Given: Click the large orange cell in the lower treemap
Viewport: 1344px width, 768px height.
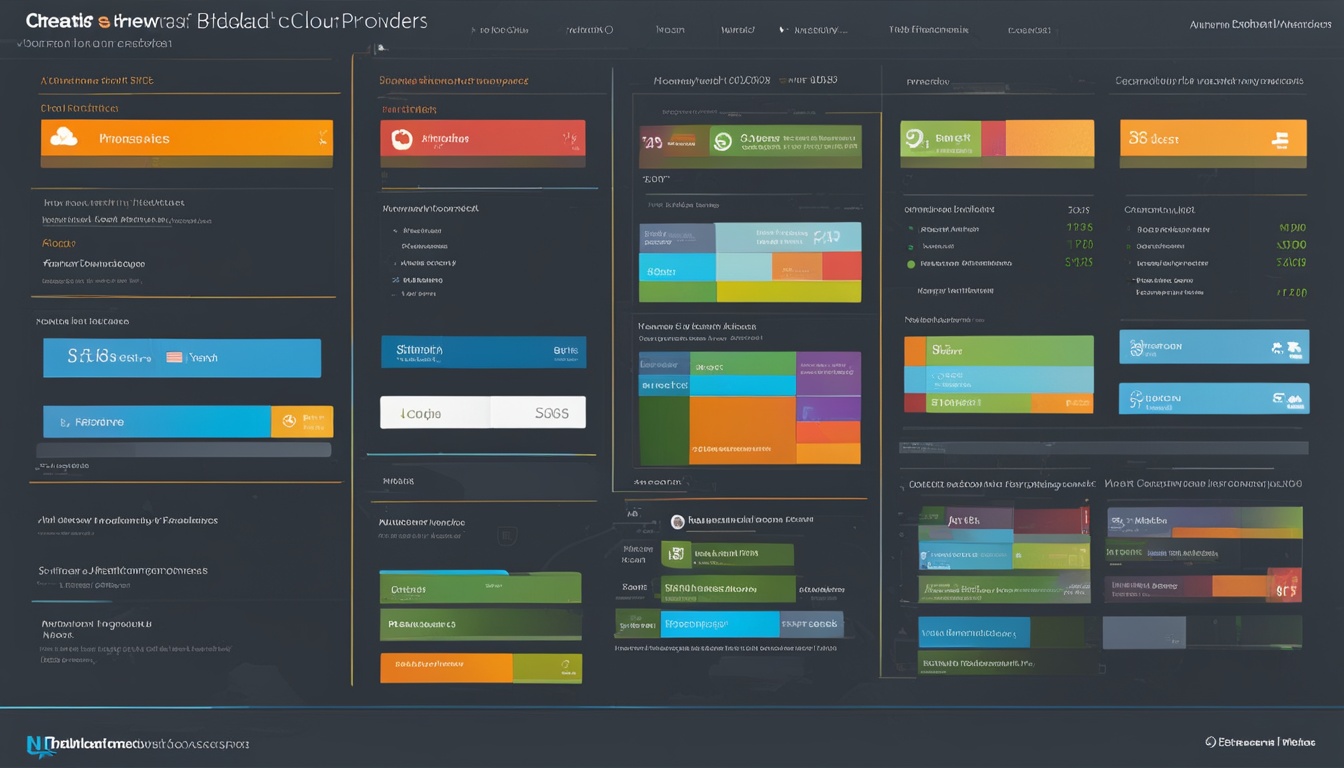Looking at the screenshot, I should click(x=743, y=430).
